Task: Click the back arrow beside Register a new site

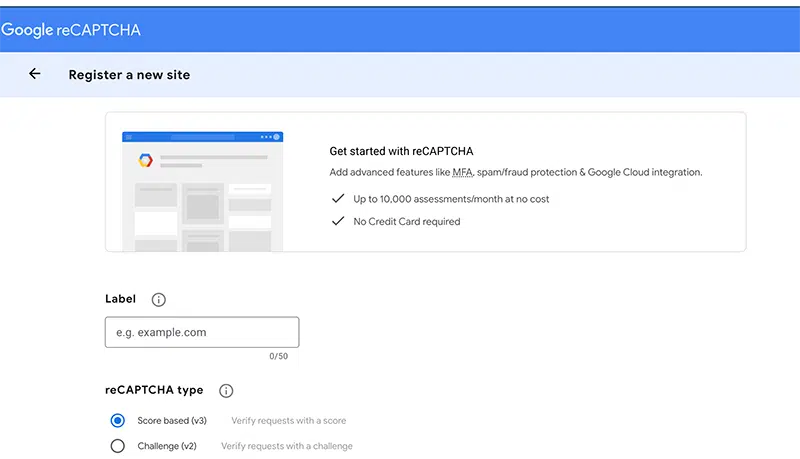Action: coord(35,74)
